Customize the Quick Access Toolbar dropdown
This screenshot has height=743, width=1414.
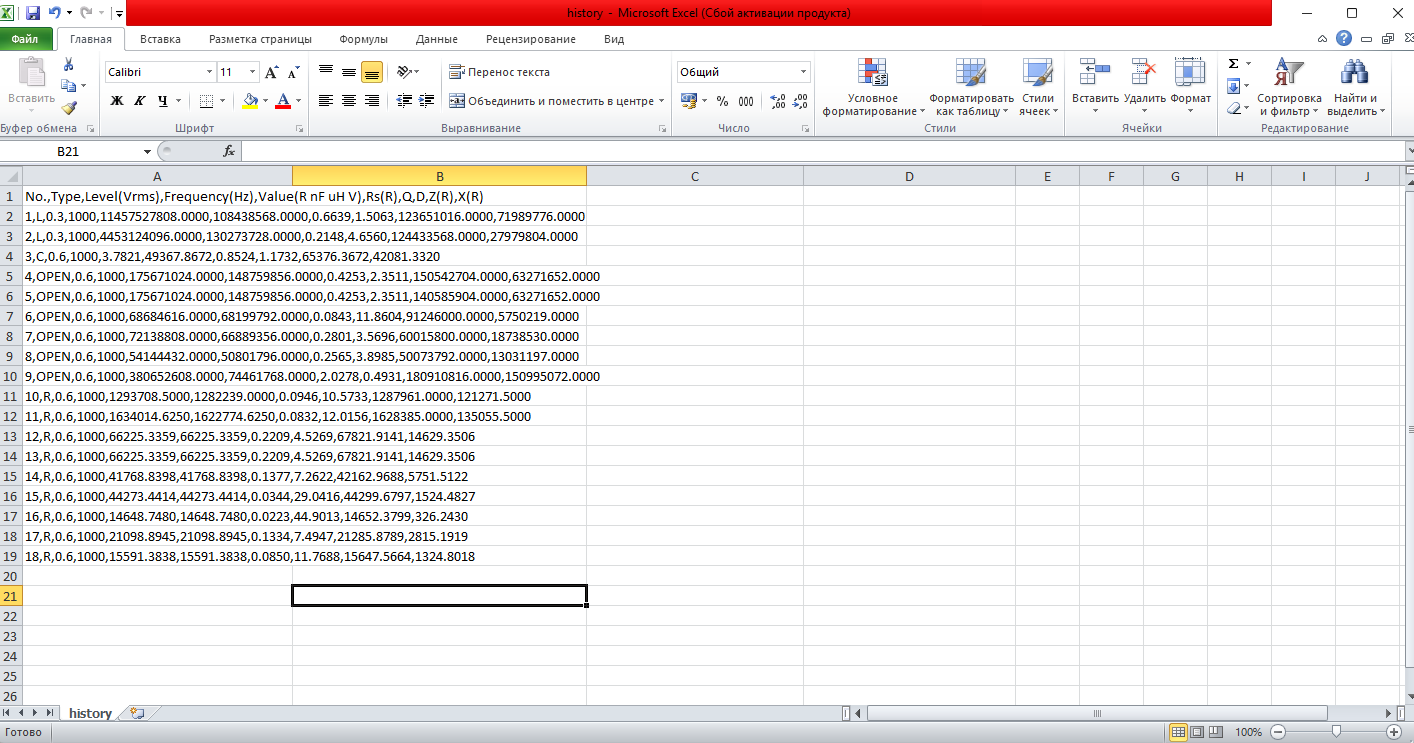tap(120, 14)
